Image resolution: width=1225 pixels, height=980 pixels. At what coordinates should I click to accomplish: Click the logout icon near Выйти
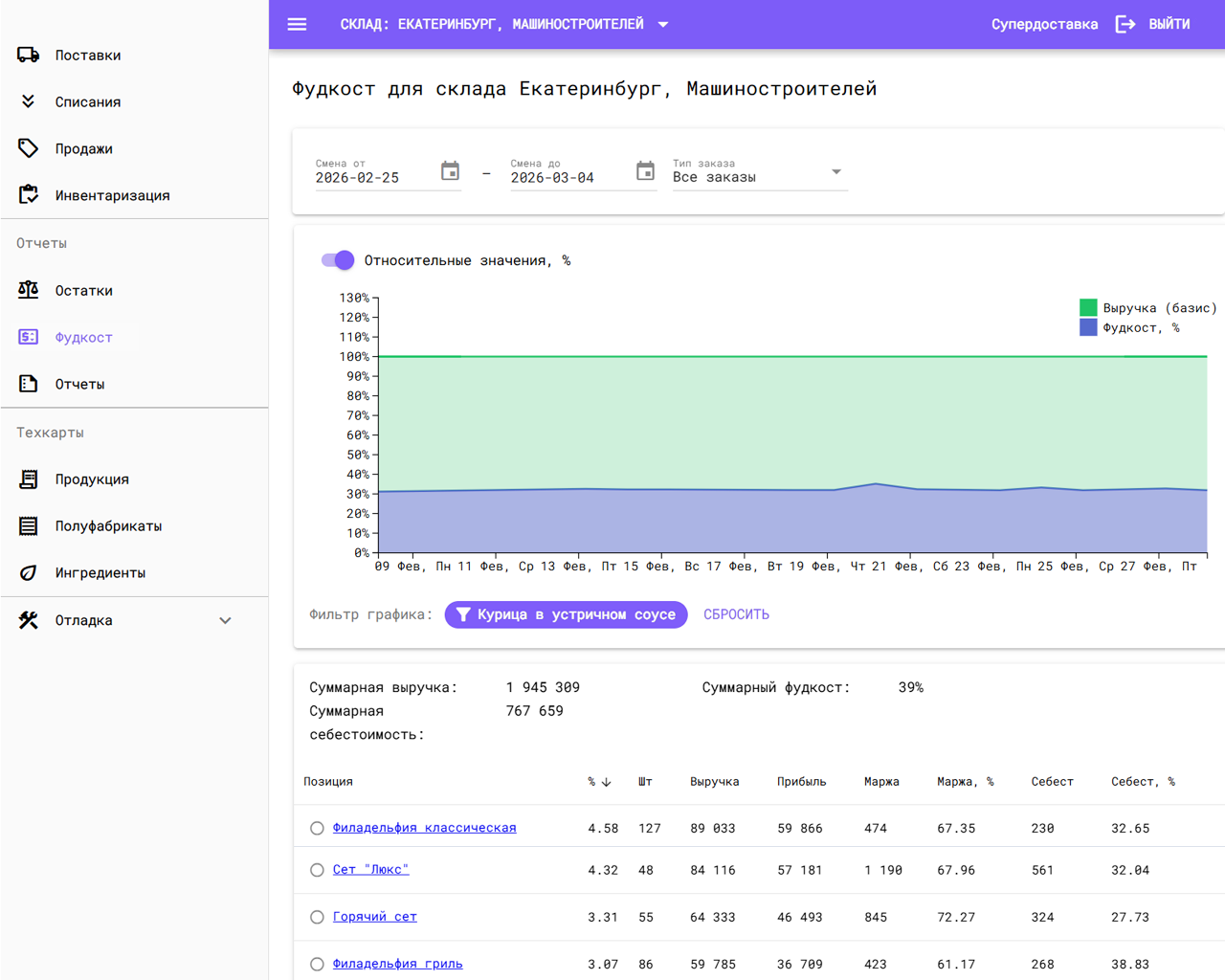click(1125, 24)
